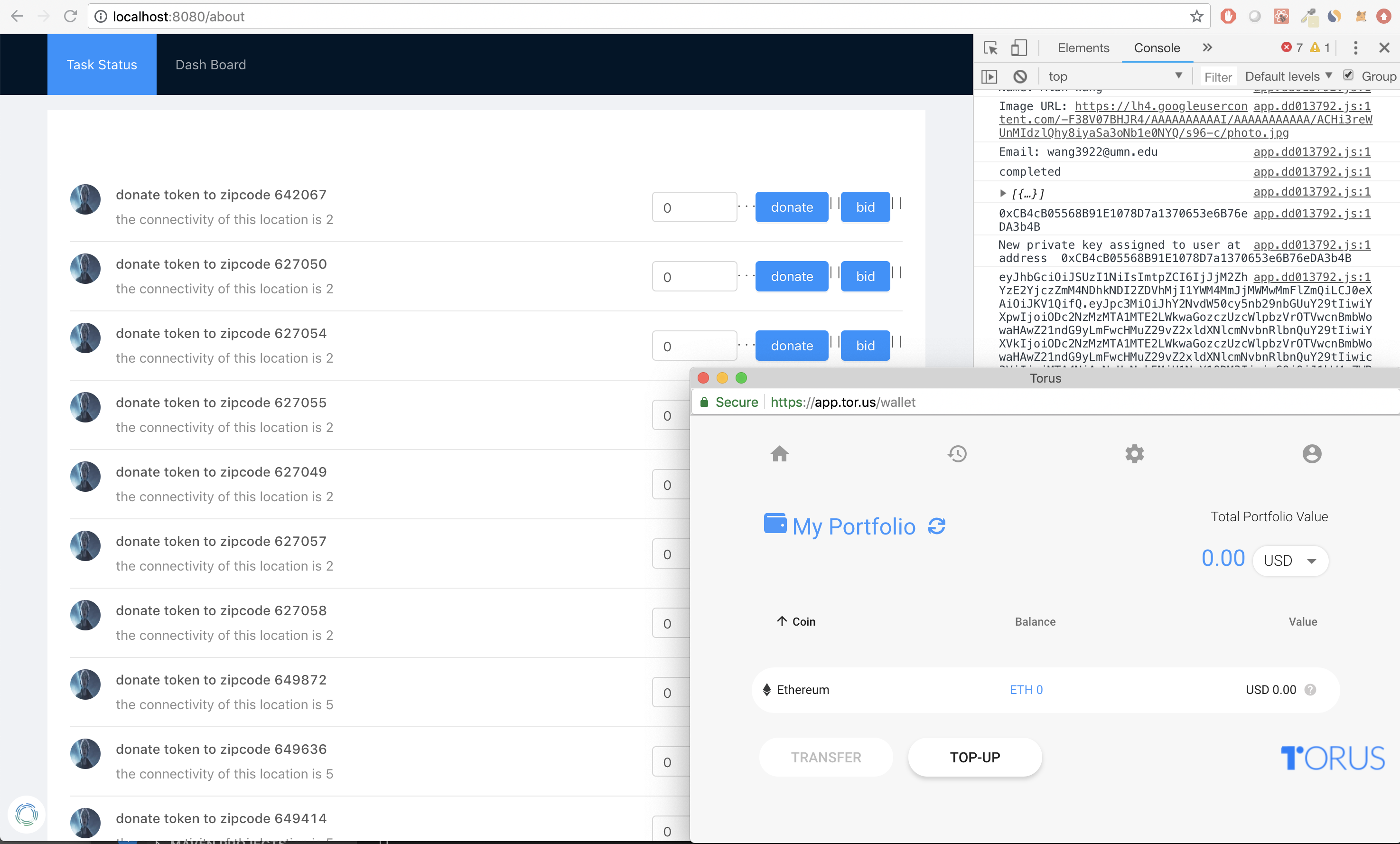Click the TOP-UP button

[x=974, y=757]
